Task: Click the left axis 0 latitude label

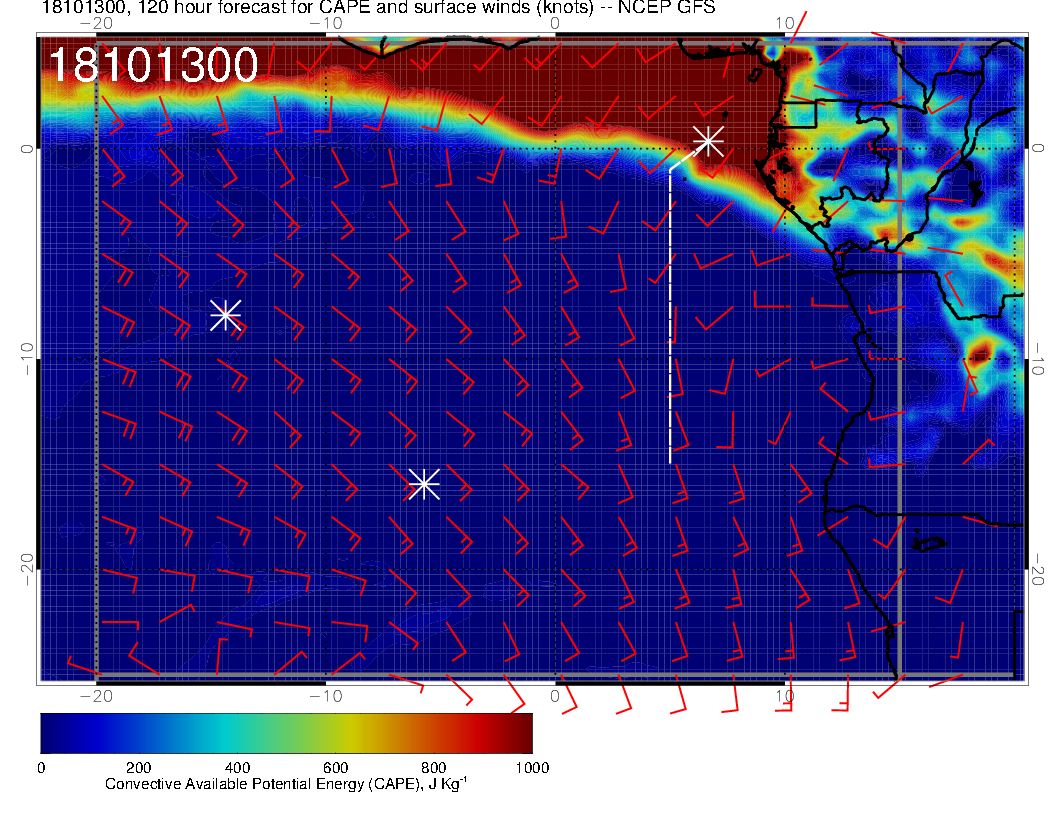Action: coord(29,148)
